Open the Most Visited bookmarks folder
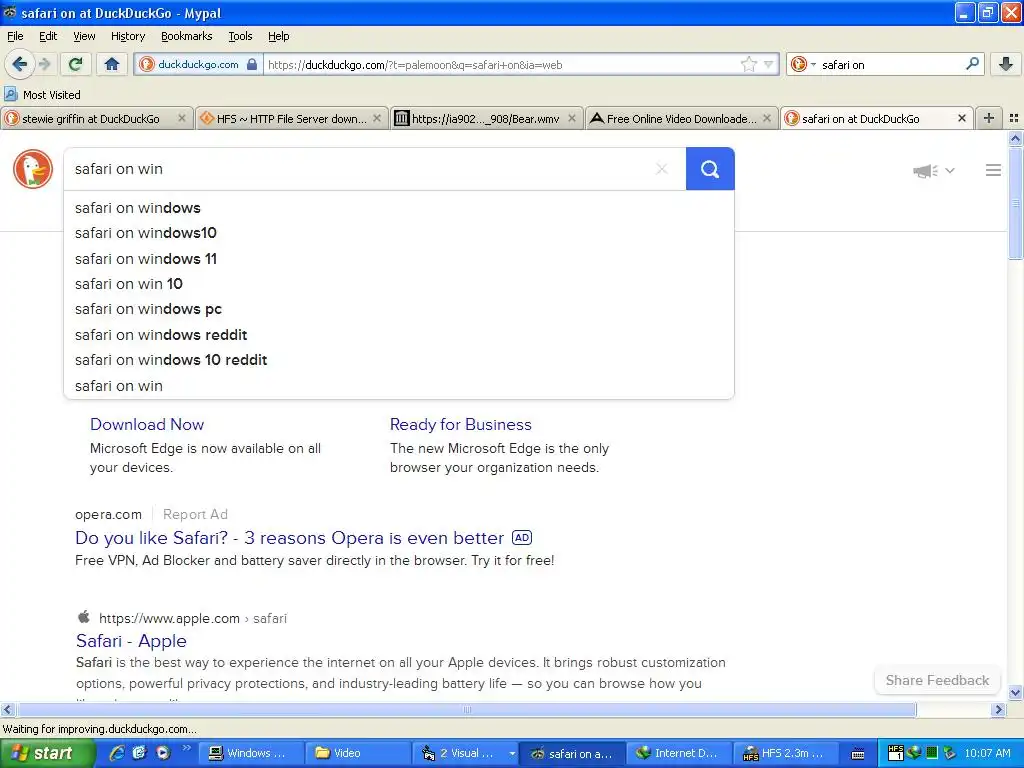 pyautogui.click(x=42, y=95)
